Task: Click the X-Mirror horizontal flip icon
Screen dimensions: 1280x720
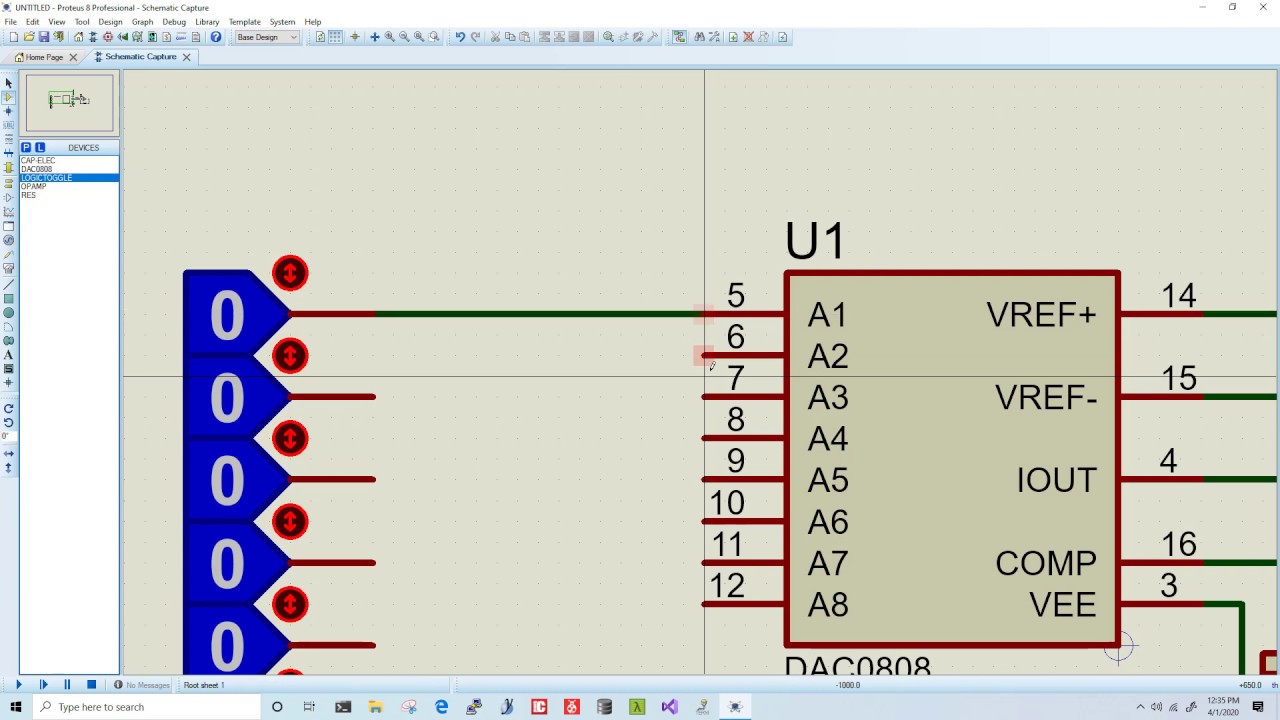Action: pyautogui.click(x=9, y=454)
